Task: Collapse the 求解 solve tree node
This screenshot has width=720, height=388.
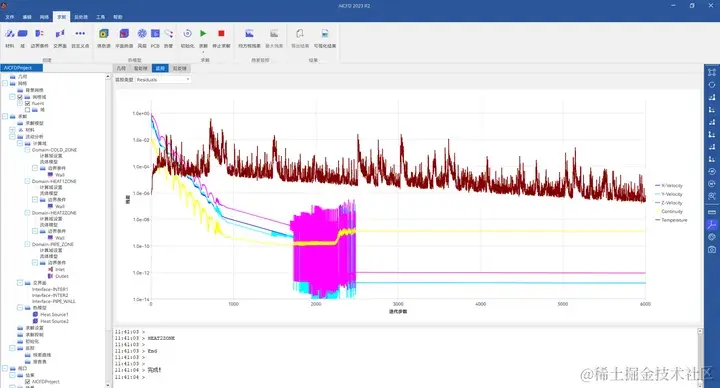Action: [x=5, y=117]
